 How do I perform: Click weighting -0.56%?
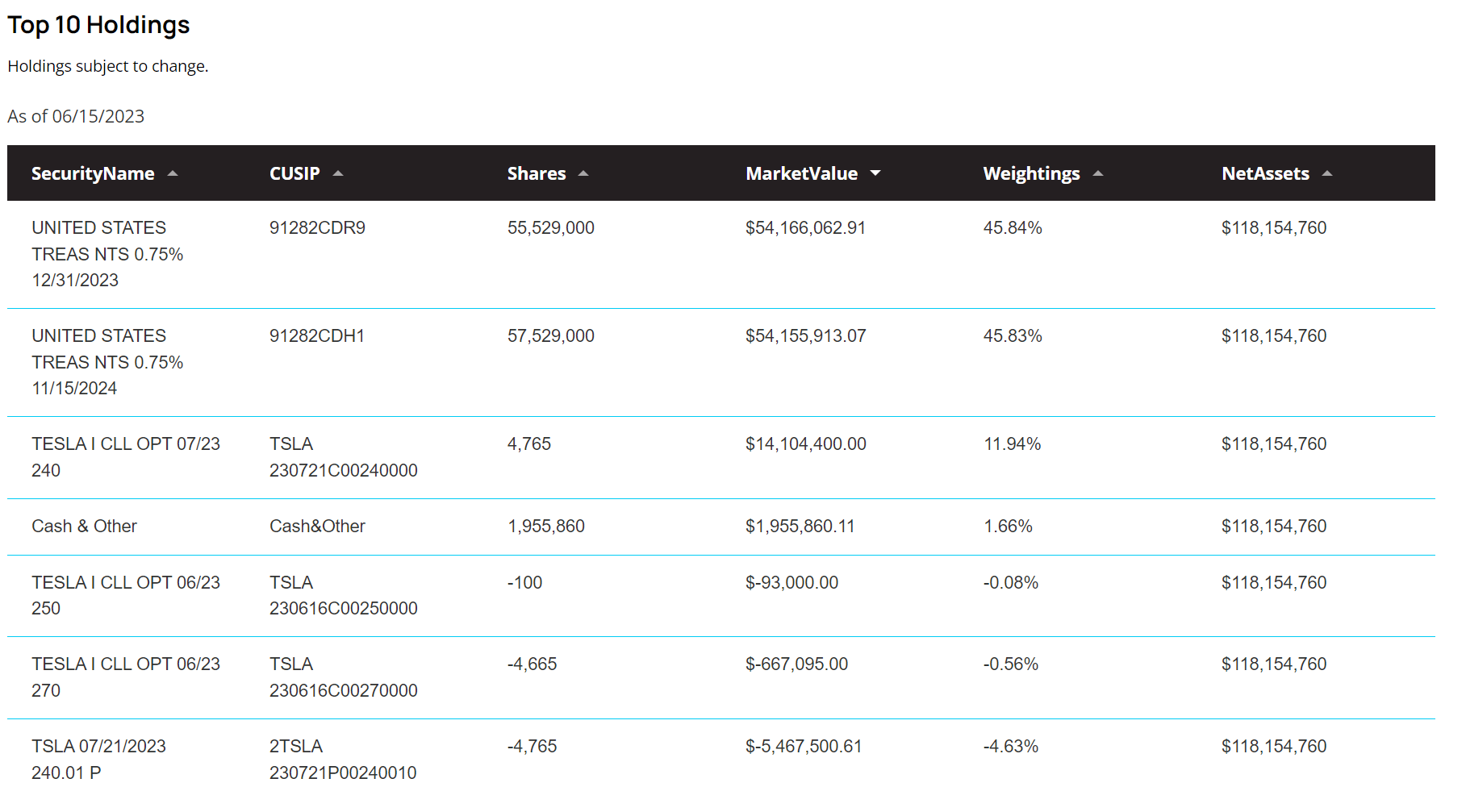[1011, 664]
